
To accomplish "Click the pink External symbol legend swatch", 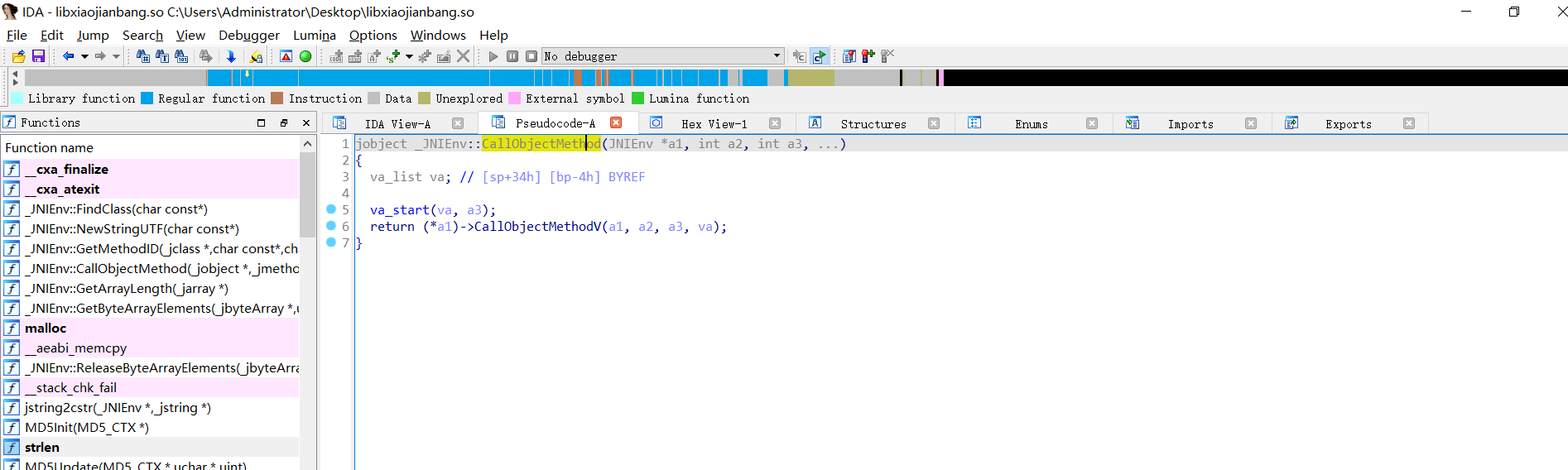I will tap(514, 98).
